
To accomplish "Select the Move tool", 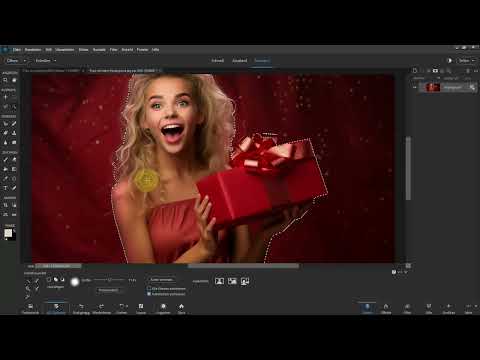I will 5,97.
